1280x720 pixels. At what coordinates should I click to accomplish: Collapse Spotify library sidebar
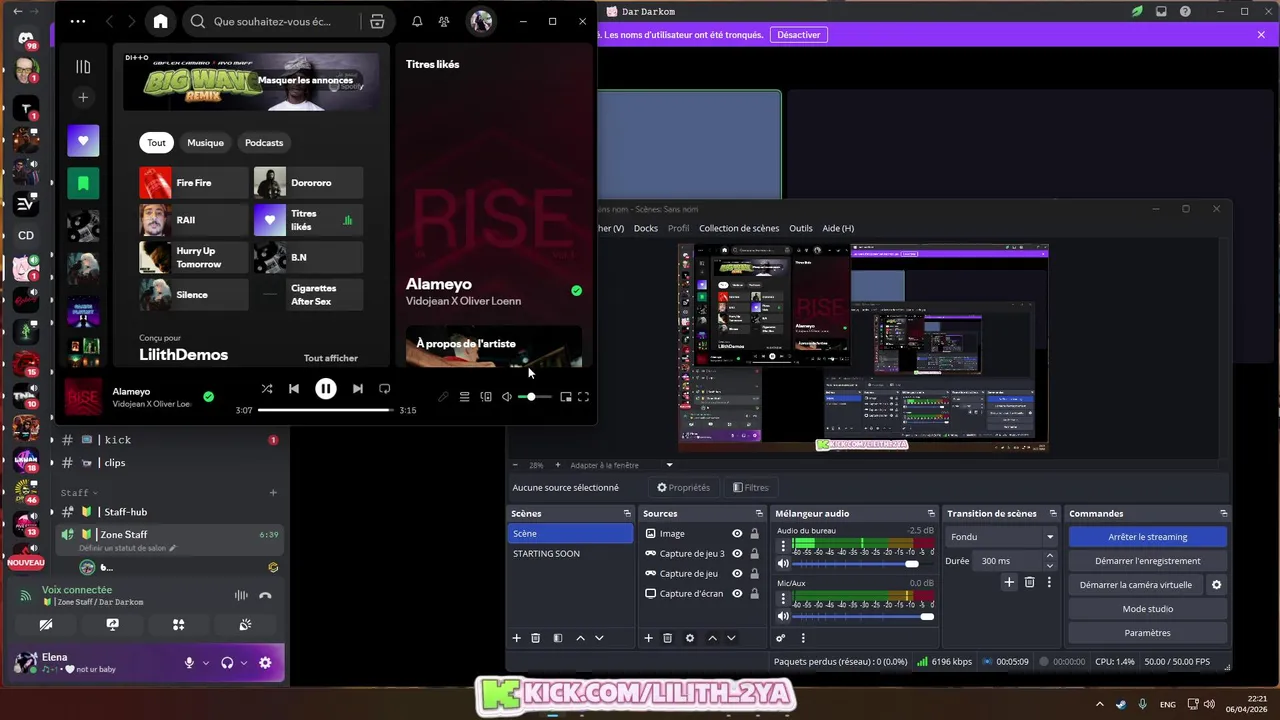pos(83,67)
